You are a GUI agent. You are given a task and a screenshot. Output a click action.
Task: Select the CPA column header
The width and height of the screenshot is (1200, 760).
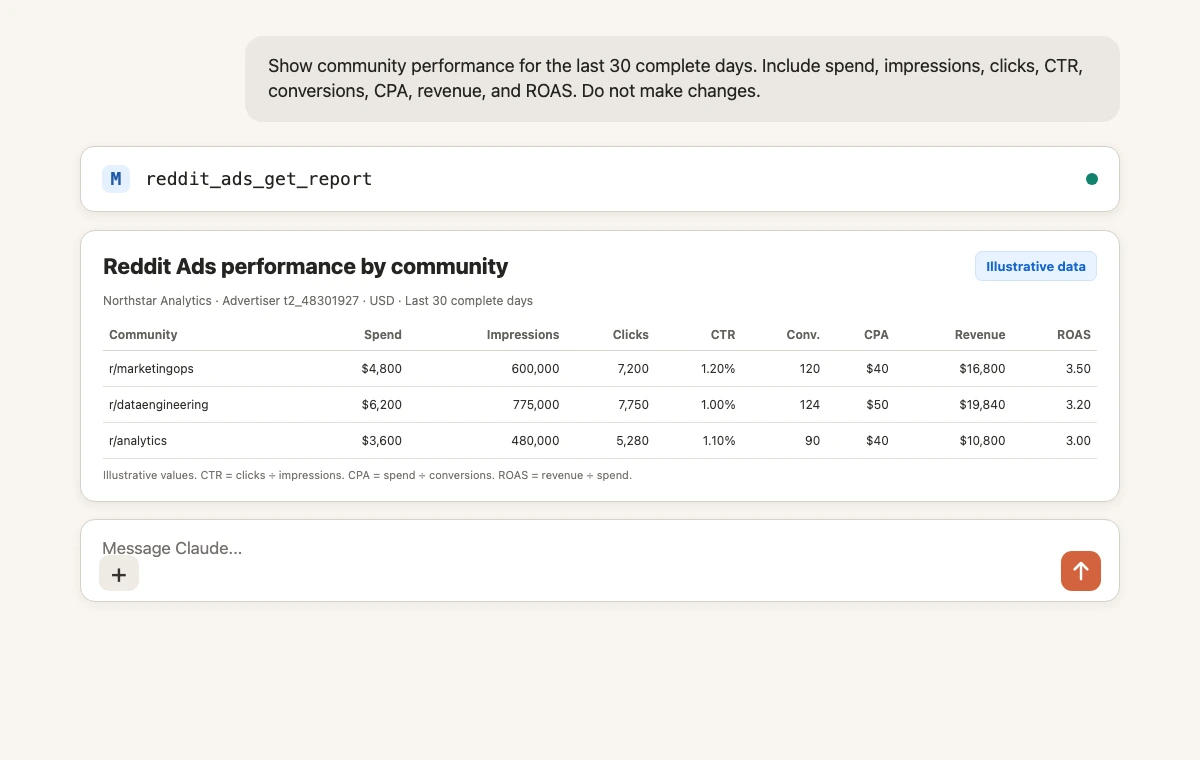[876, 335]
